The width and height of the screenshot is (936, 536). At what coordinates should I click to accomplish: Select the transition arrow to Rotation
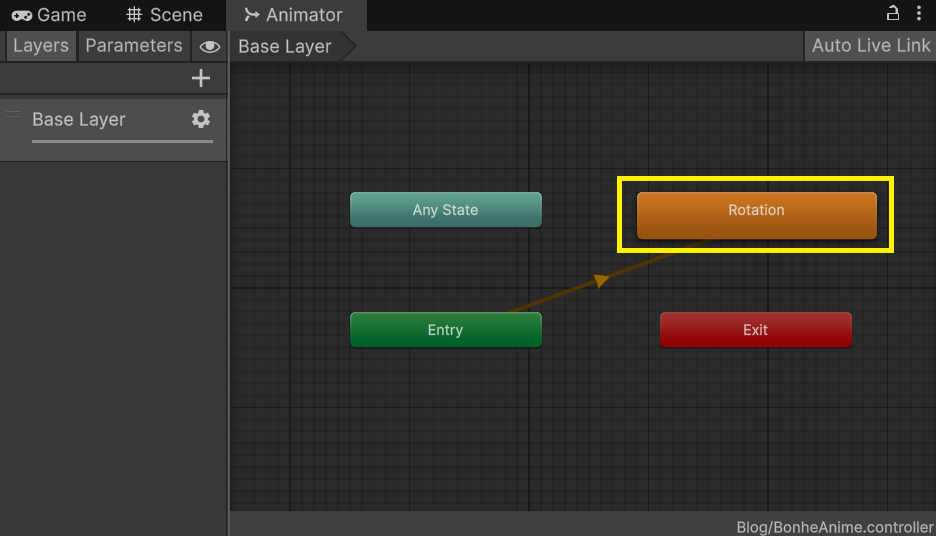click(601, 281)
